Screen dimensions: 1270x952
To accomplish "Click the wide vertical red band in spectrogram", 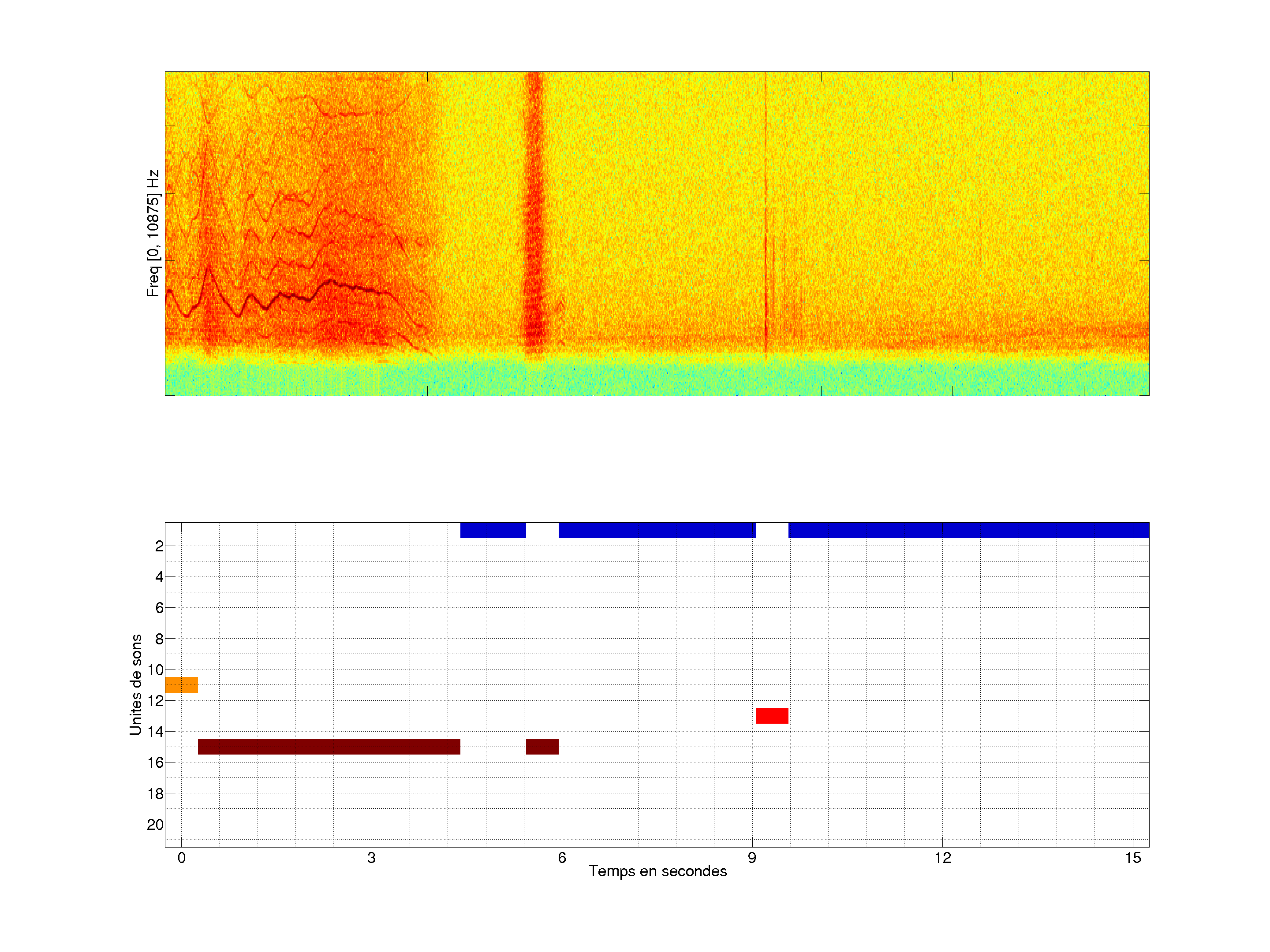I will 534,212.
